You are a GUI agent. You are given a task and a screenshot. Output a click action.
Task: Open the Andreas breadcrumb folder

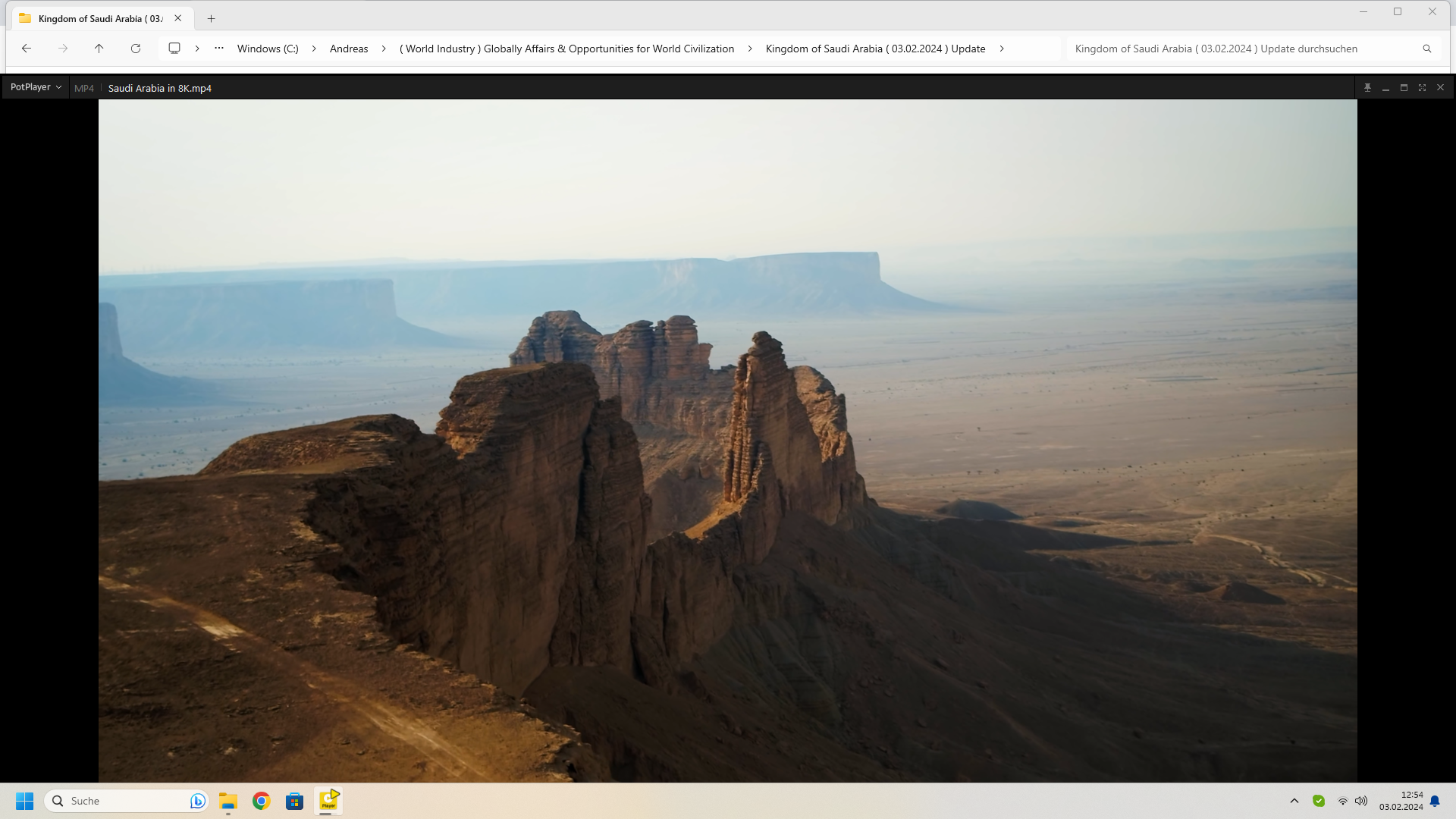349,49
